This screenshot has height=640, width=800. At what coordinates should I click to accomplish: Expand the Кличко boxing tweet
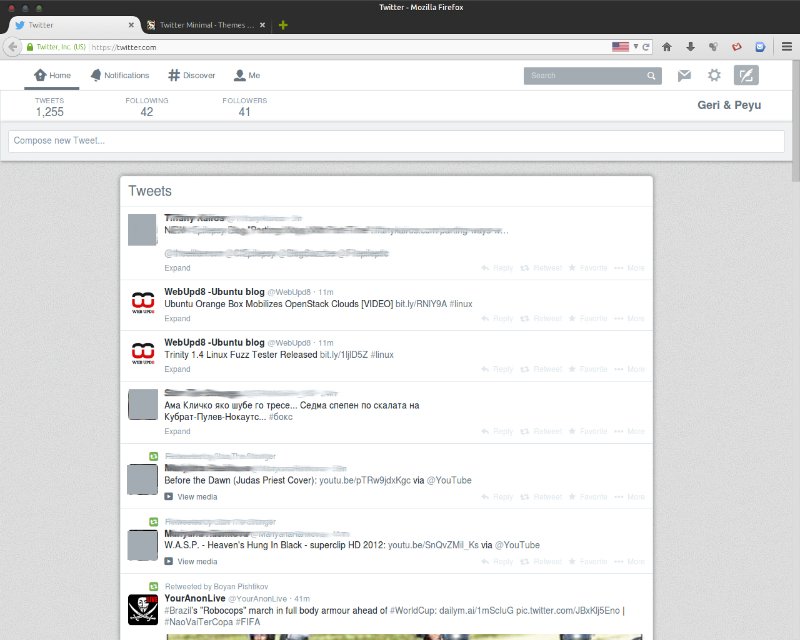coord(177,431)
